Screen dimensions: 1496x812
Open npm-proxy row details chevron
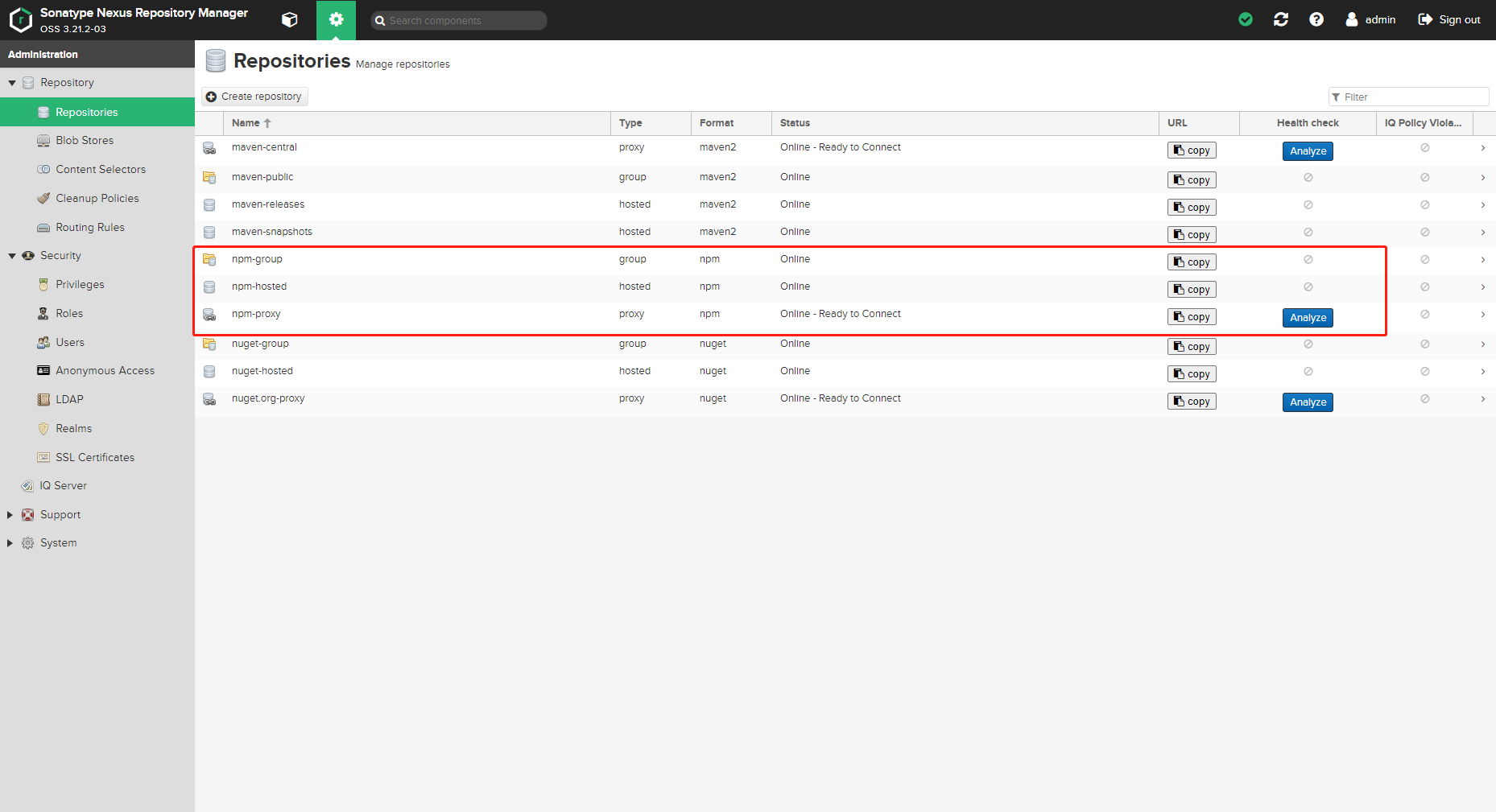click(1483, 315)
